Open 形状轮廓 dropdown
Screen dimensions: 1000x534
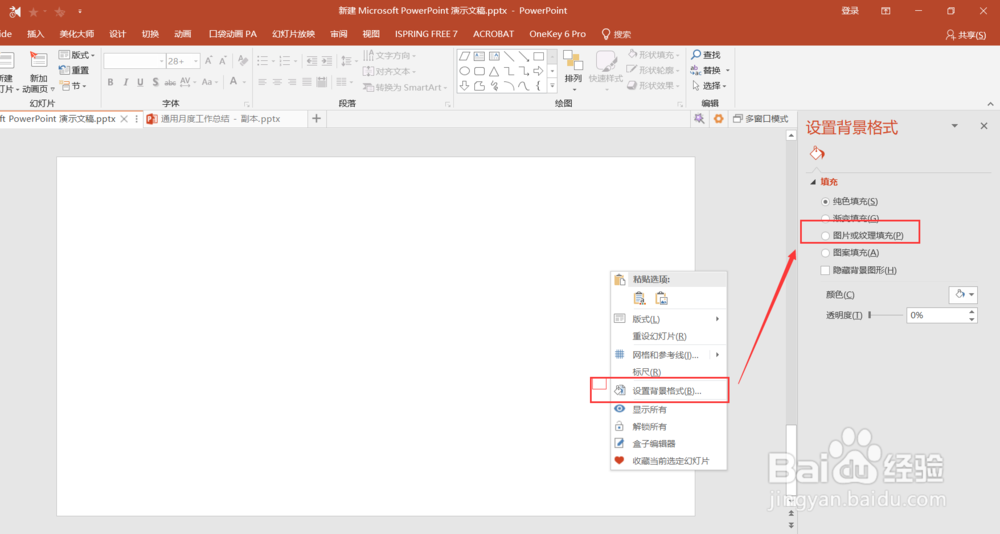[654, 70]
